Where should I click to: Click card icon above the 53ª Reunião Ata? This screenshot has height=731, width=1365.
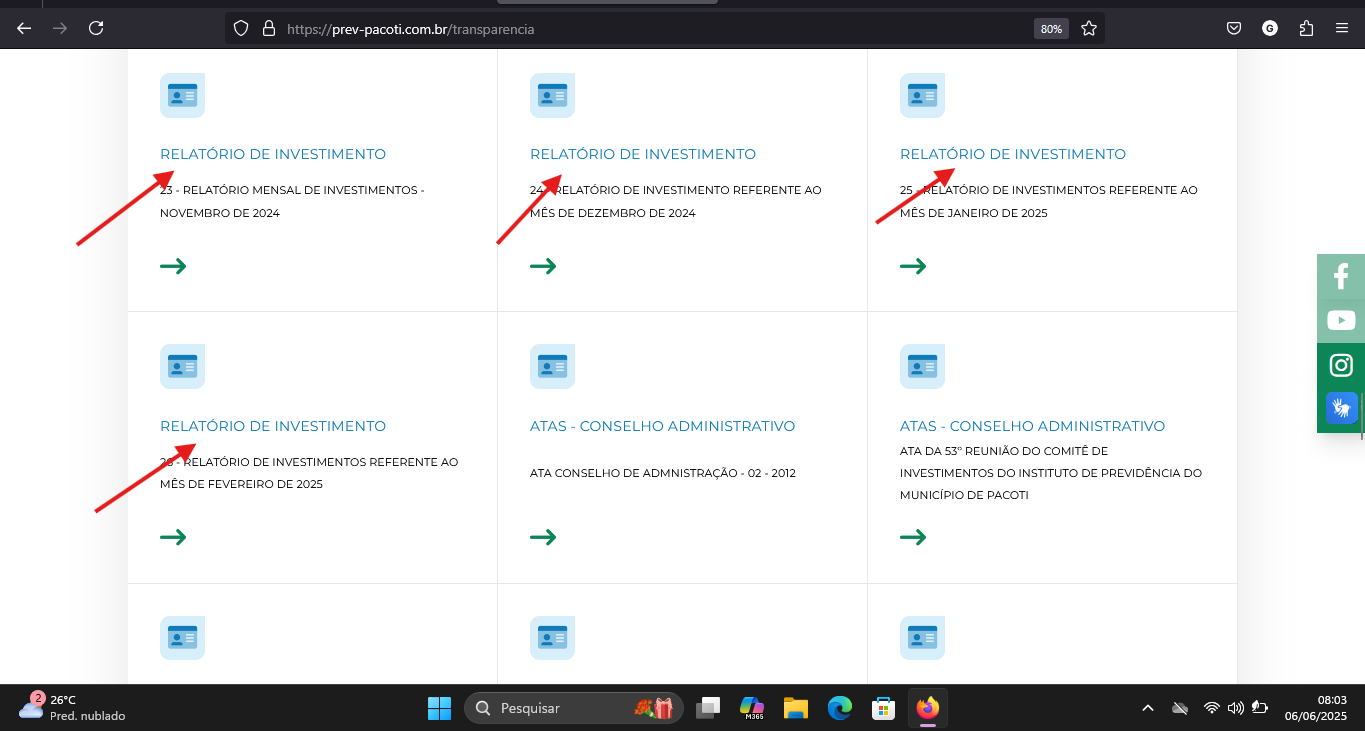922,366
